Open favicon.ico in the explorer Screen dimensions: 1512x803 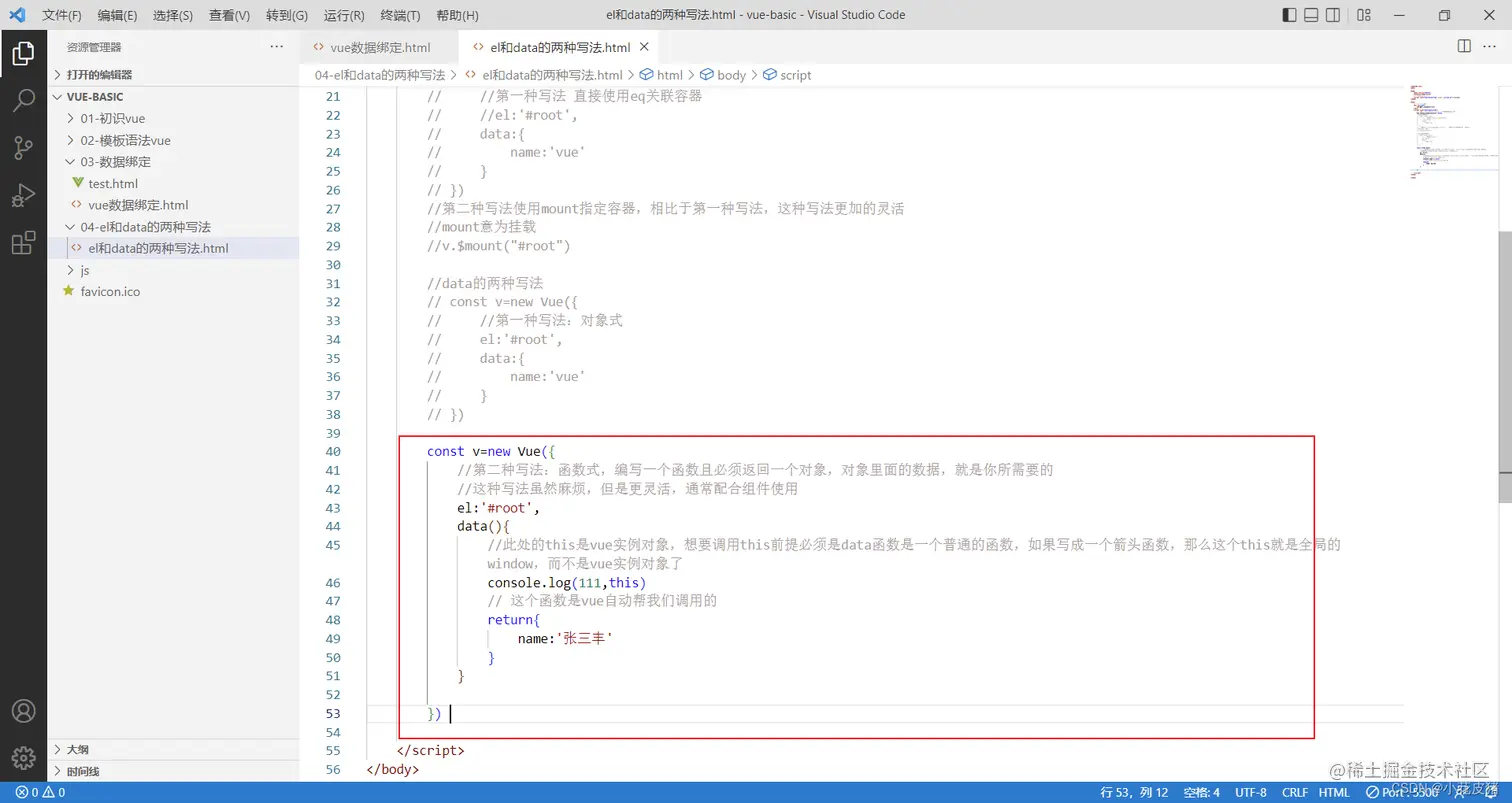point(173,292)
